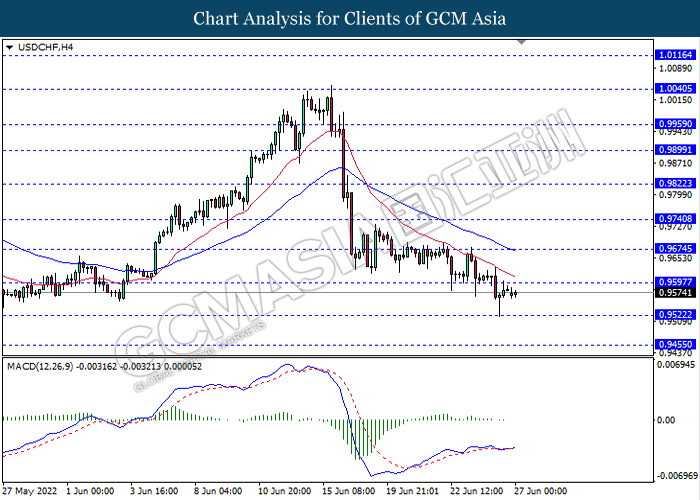
Task: Click the MACD(12,26,9) indicator label
Action: [x=104, y=367]
